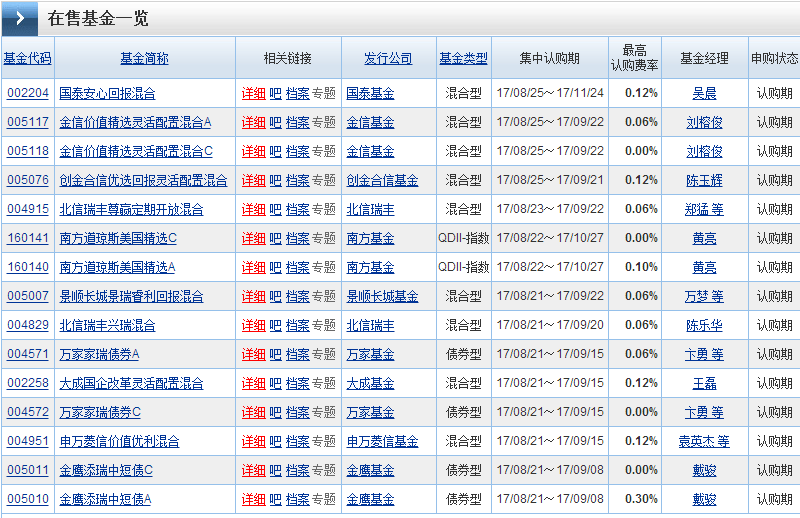Open fund 创金合信优选回报灵活配置混合
The height and width of the screenshot is (518, 800).
pos(143,180)
